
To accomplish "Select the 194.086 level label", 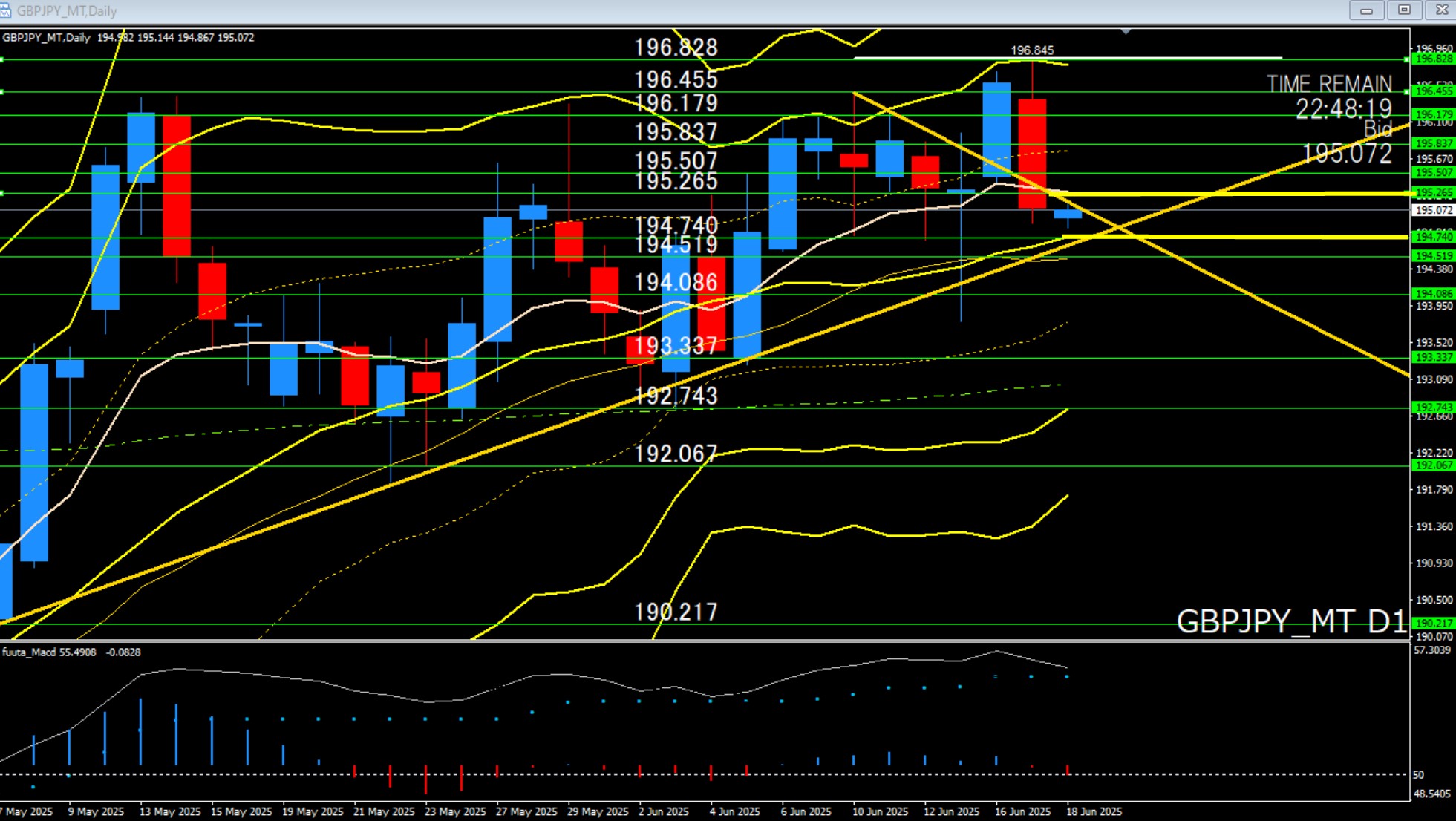I will [x=676, y=282].
